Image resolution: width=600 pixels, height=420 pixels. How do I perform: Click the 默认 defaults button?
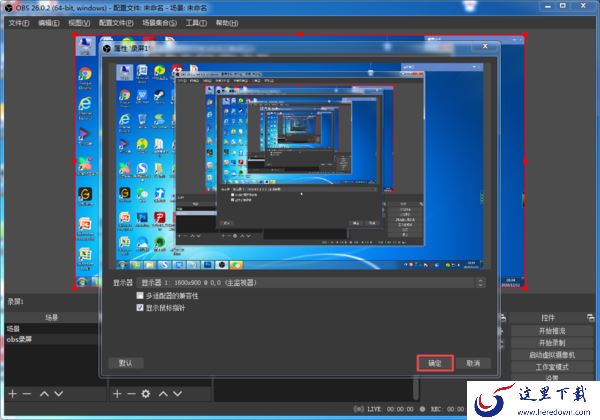126,363
